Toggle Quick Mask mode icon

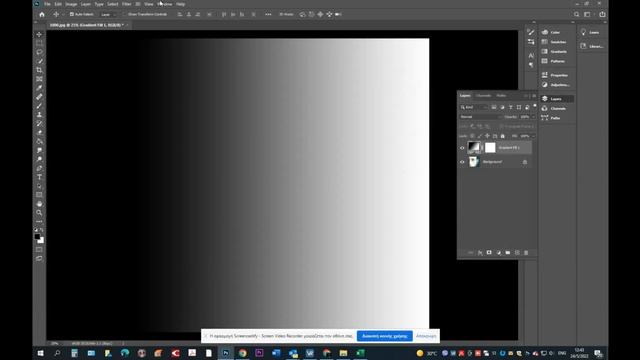click(39, 249)
